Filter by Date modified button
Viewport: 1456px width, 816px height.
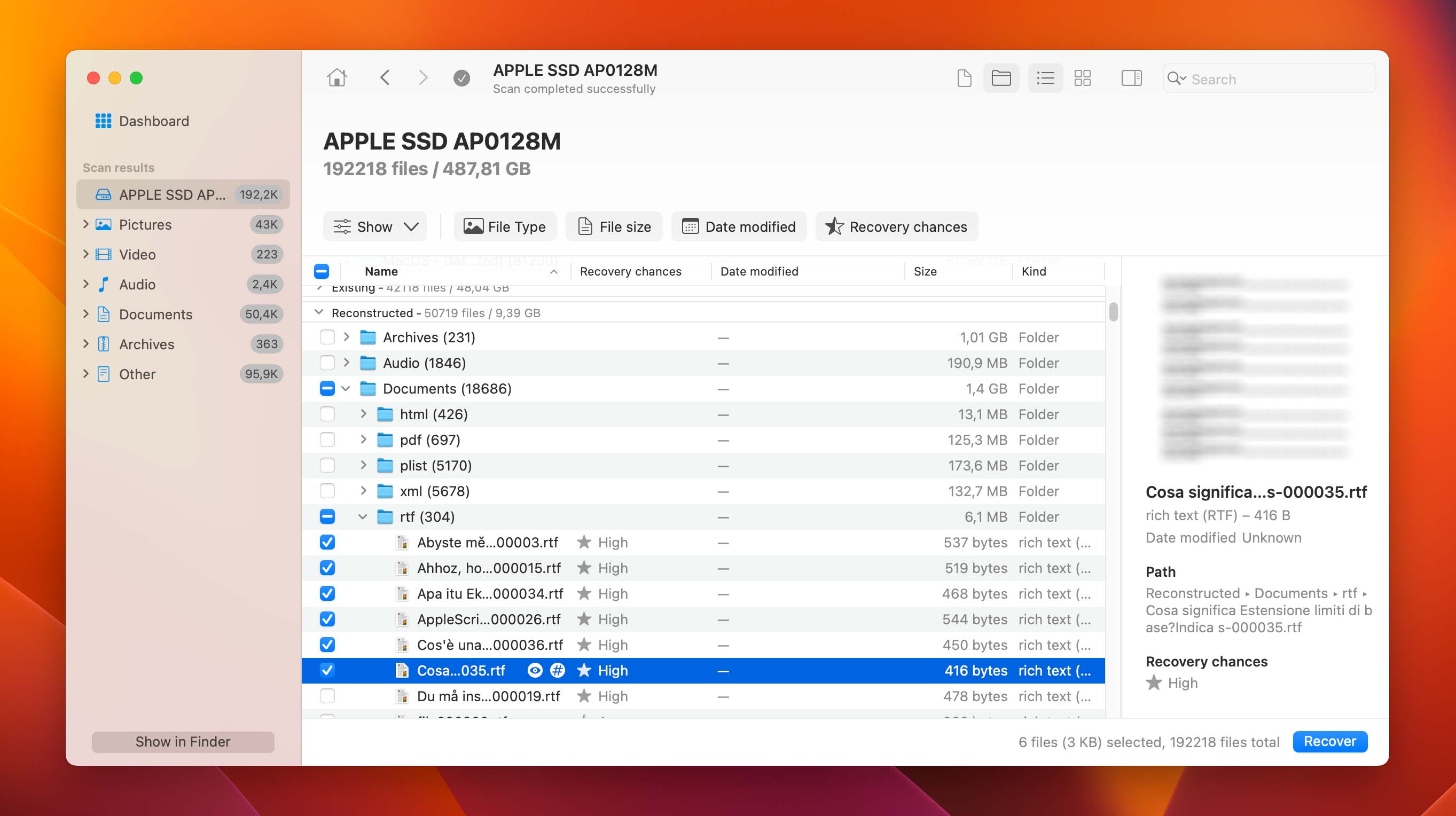(x=739, y=226)
